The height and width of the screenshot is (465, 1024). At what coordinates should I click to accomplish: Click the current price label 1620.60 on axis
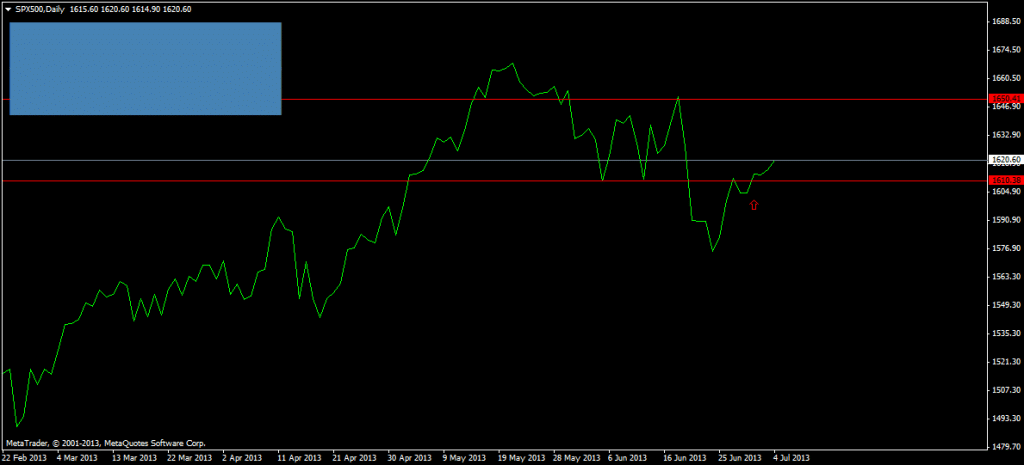[x=1006, y=159]
